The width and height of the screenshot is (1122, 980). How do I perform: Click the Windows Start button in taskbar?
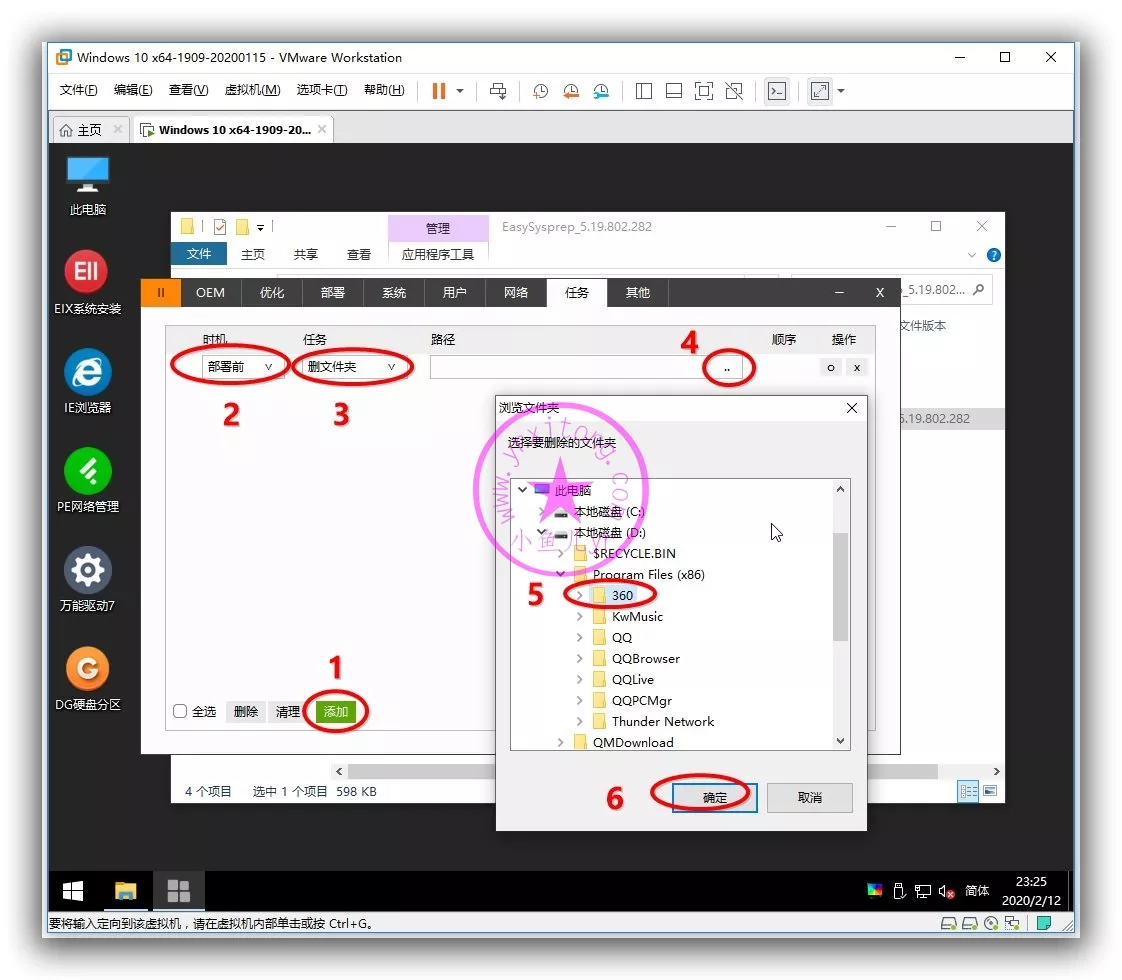(x=73, y=891)
